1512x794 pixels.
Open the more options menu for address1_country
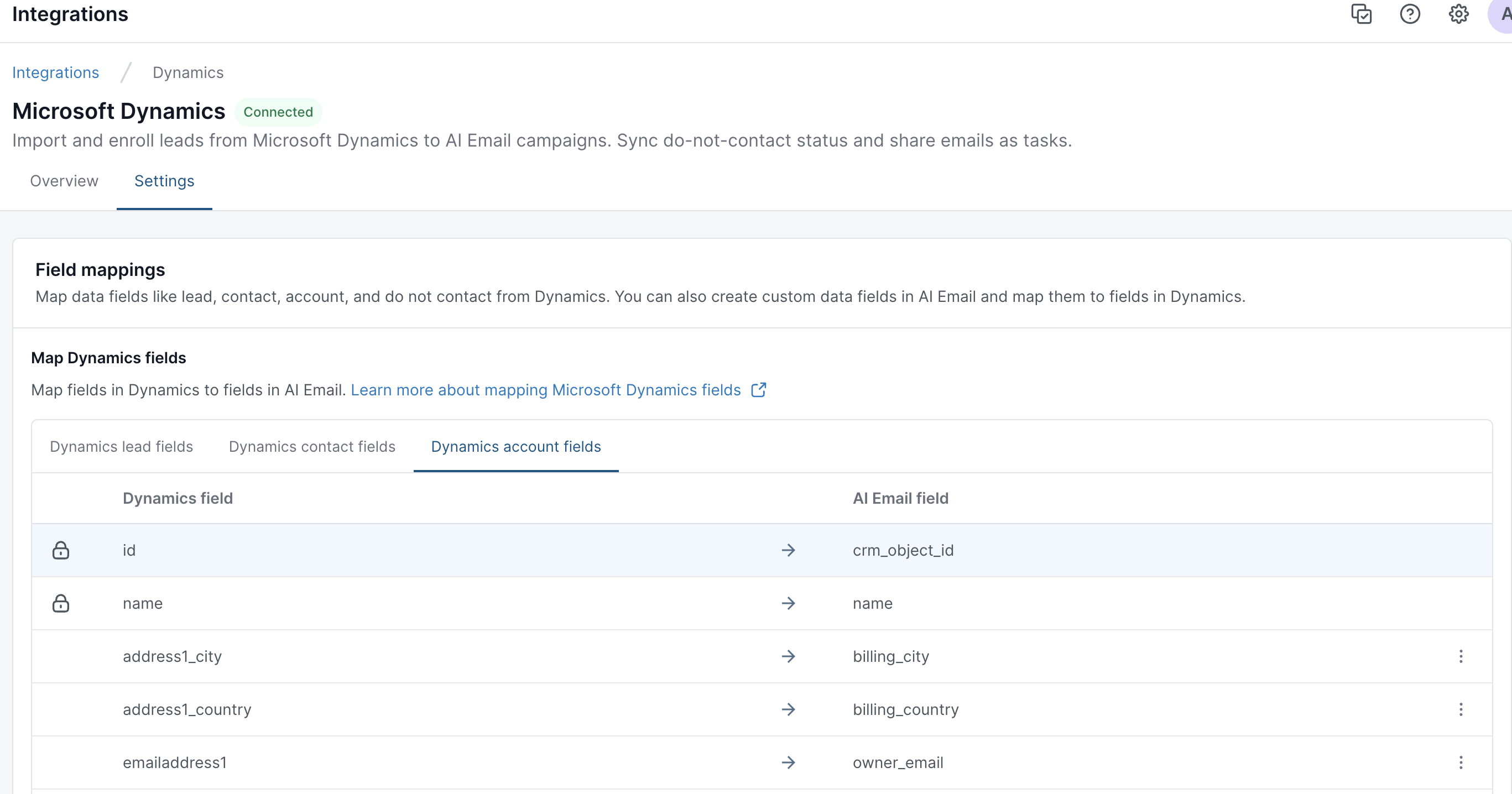(x=1461, y=709)
